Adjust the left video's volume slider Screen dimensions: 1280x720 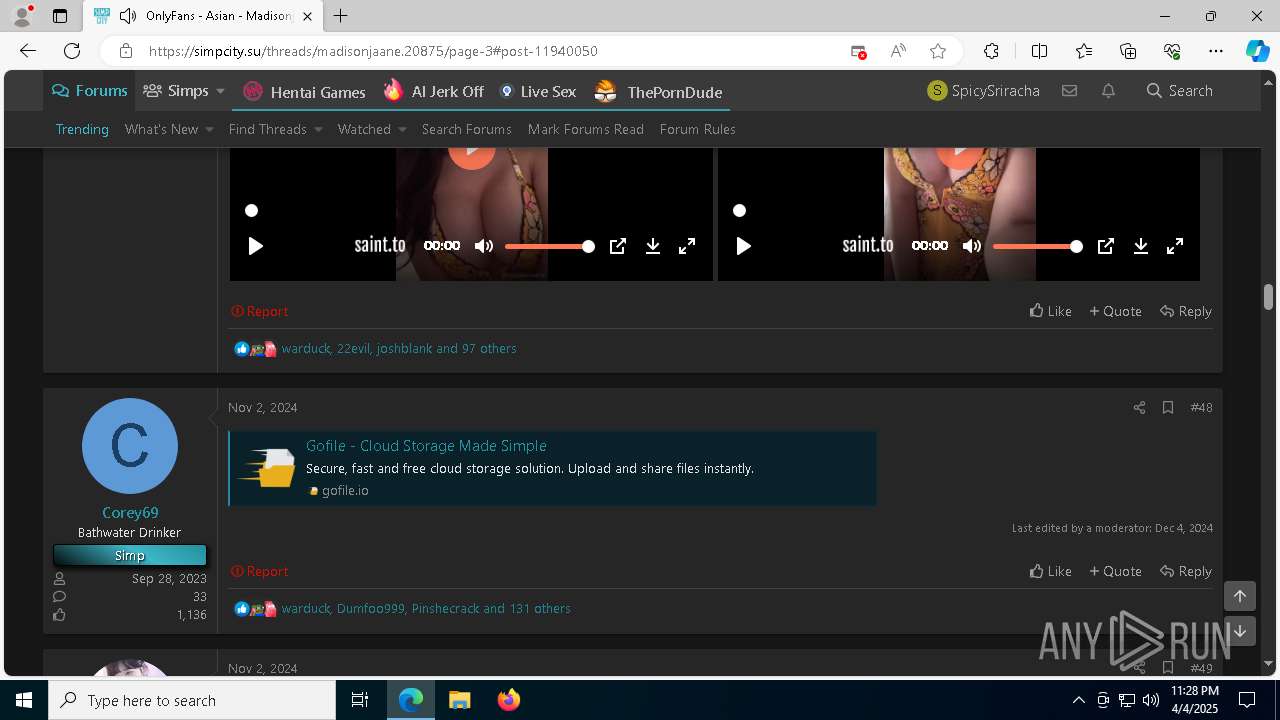point(549,246)
